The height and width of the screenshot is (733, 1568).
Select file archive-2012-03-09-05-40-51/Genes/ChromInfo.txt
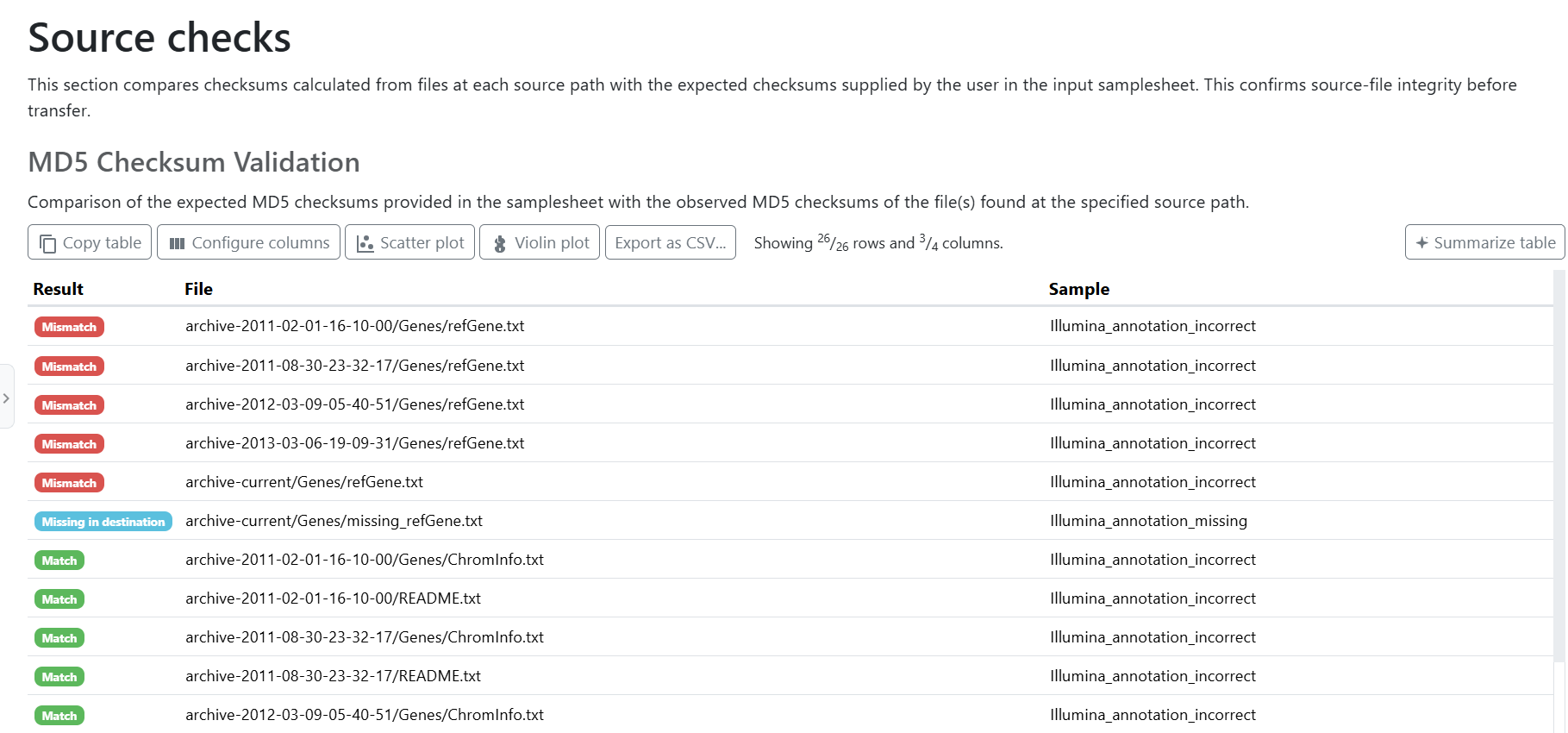click(x=365, y=715)
